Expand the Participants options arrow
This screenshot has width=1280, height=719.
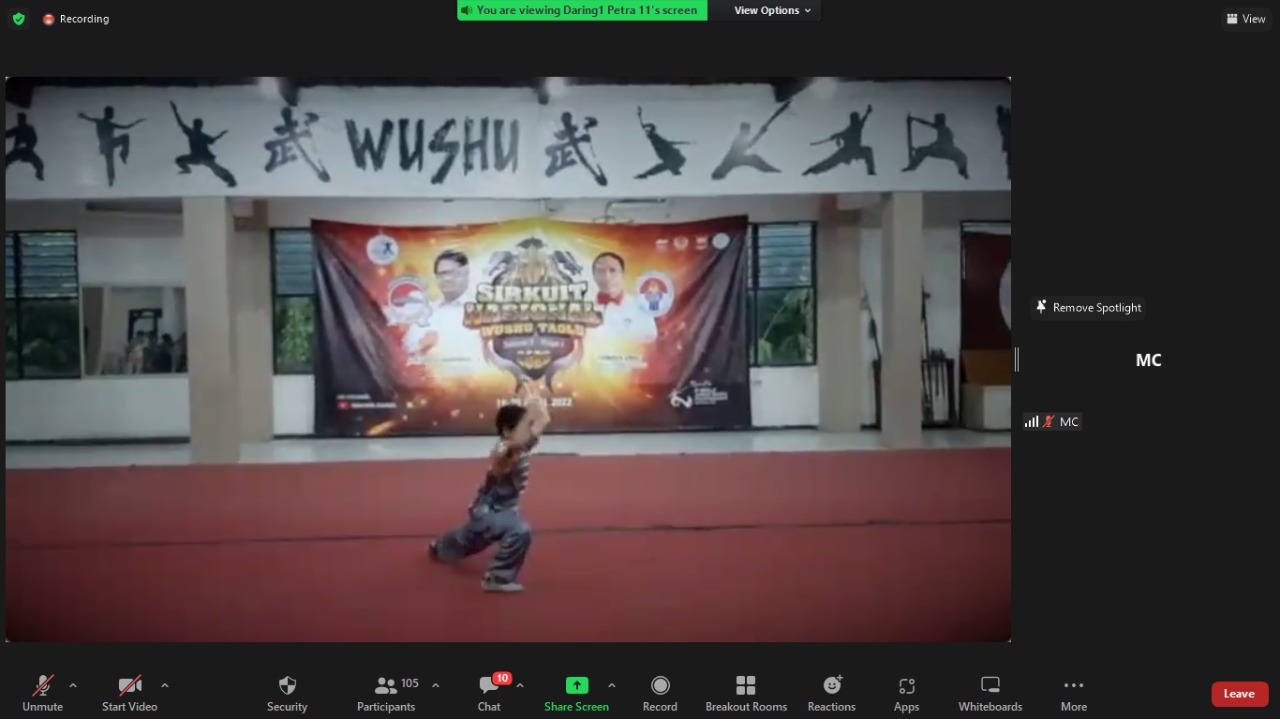[435, 686]
